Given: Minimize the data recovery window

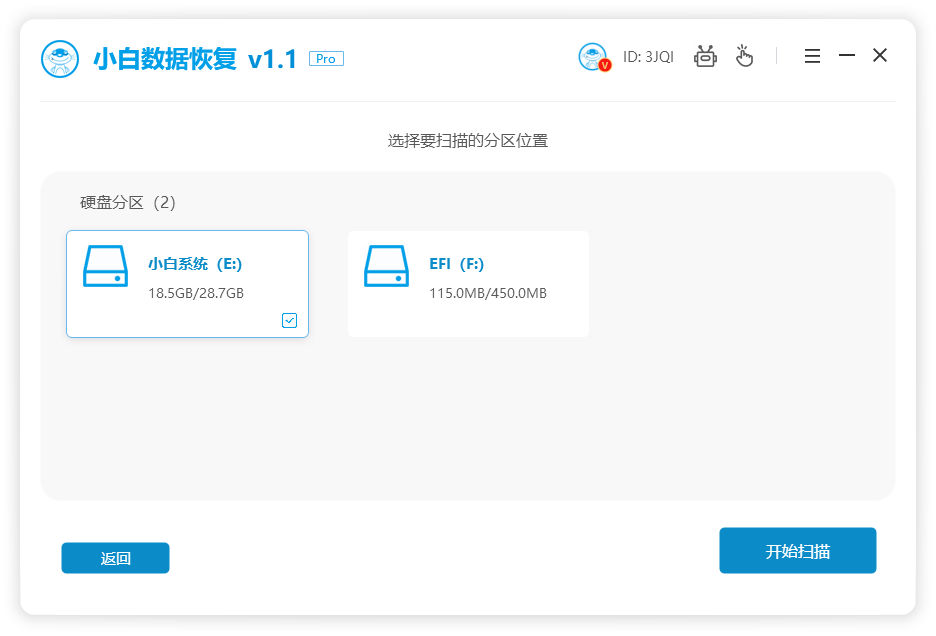Looking at the screenshot, I should 846,56.
